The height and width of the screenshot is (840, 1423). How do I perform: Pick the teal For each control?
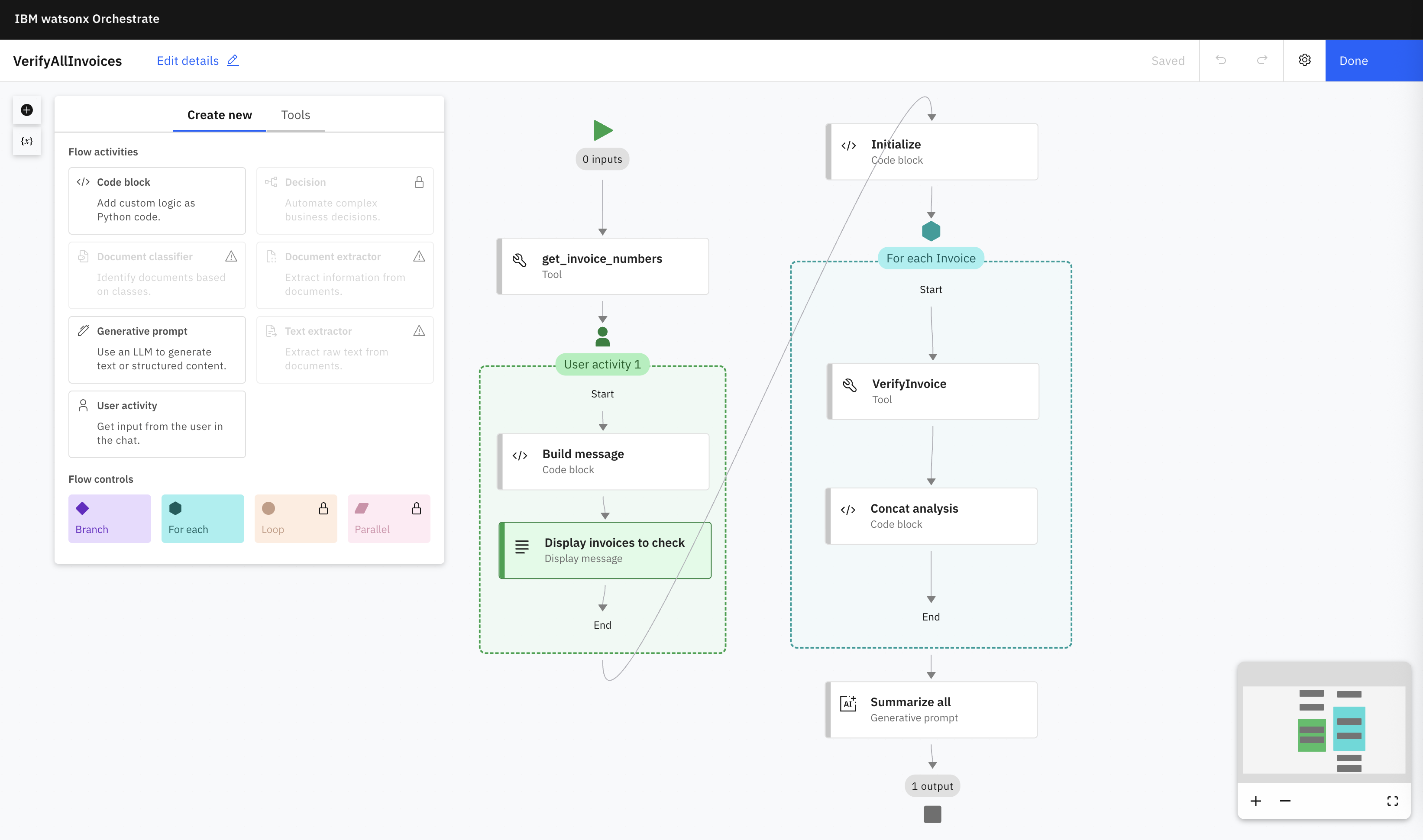(x=203, y=518)
